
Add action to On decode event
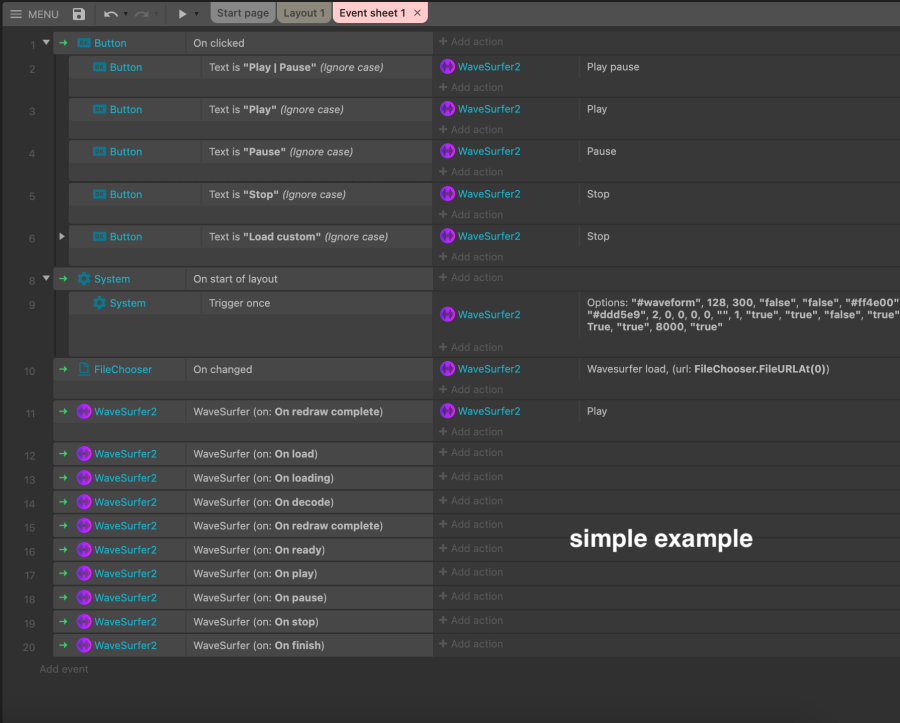(x=471, y=500)
